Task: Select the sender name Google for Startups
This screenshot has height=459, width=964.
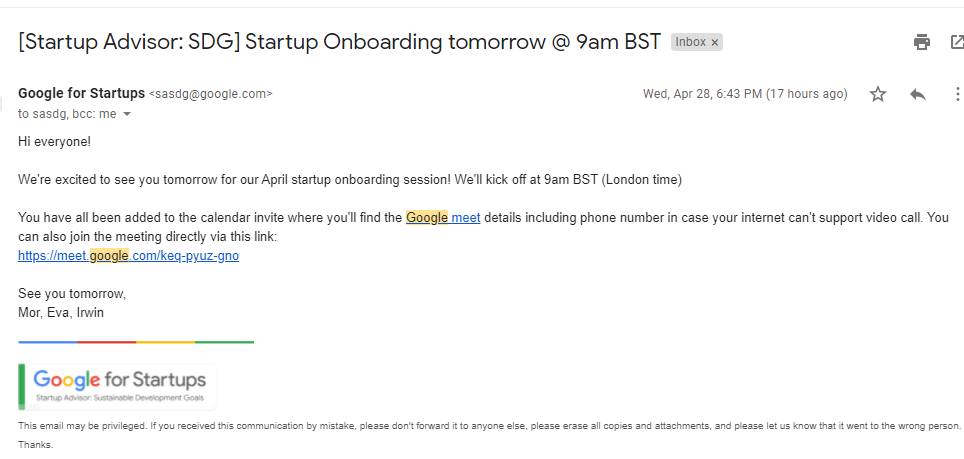Action: point(82,94)
